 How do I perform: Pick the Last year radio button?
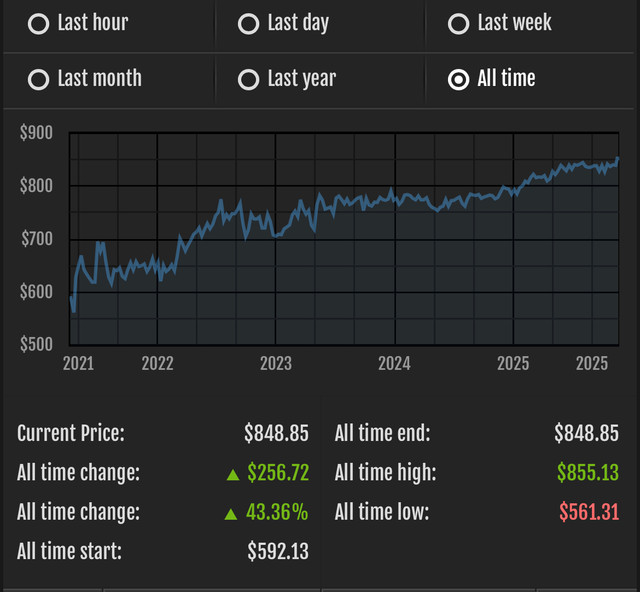click(x=248, y=80)
